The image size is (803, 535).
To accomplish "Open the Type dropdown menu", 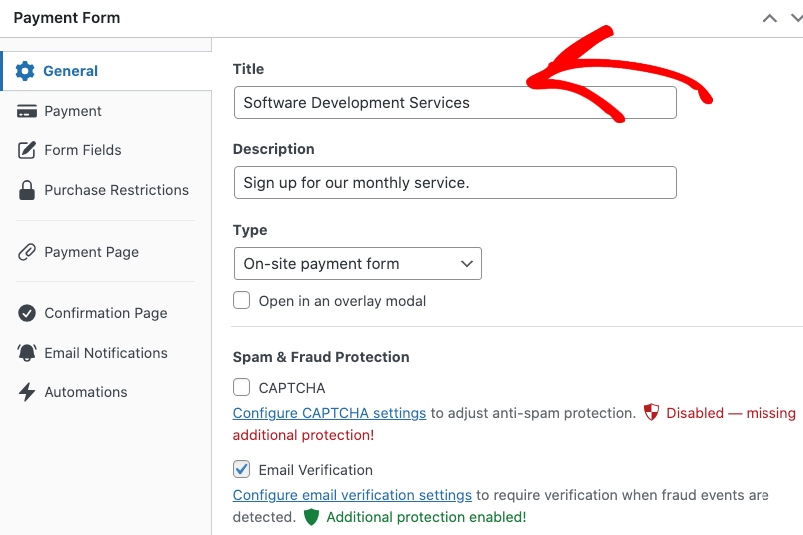I will point(357,264).
